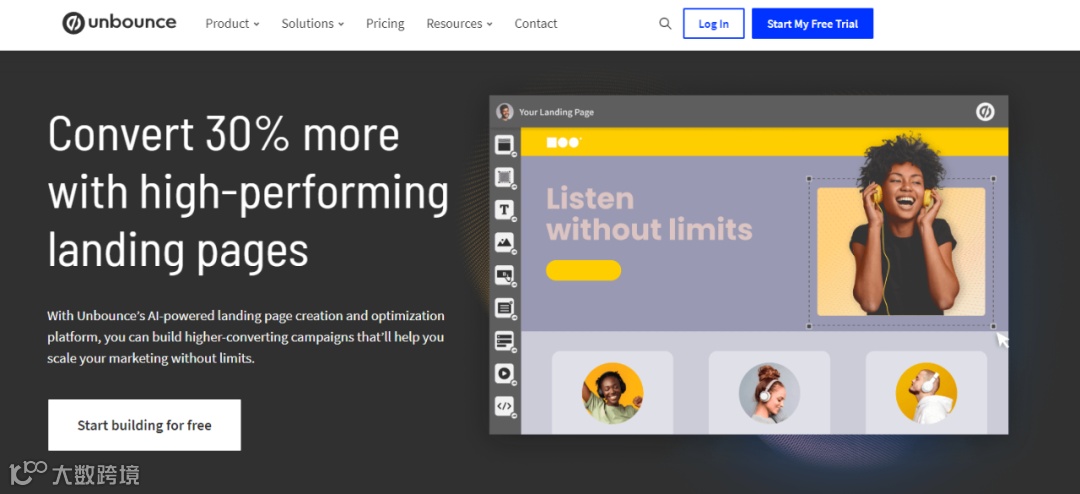Select the Box tool in builder sidebar
The image size is (1080, 494).
click(x=505, y=177)
